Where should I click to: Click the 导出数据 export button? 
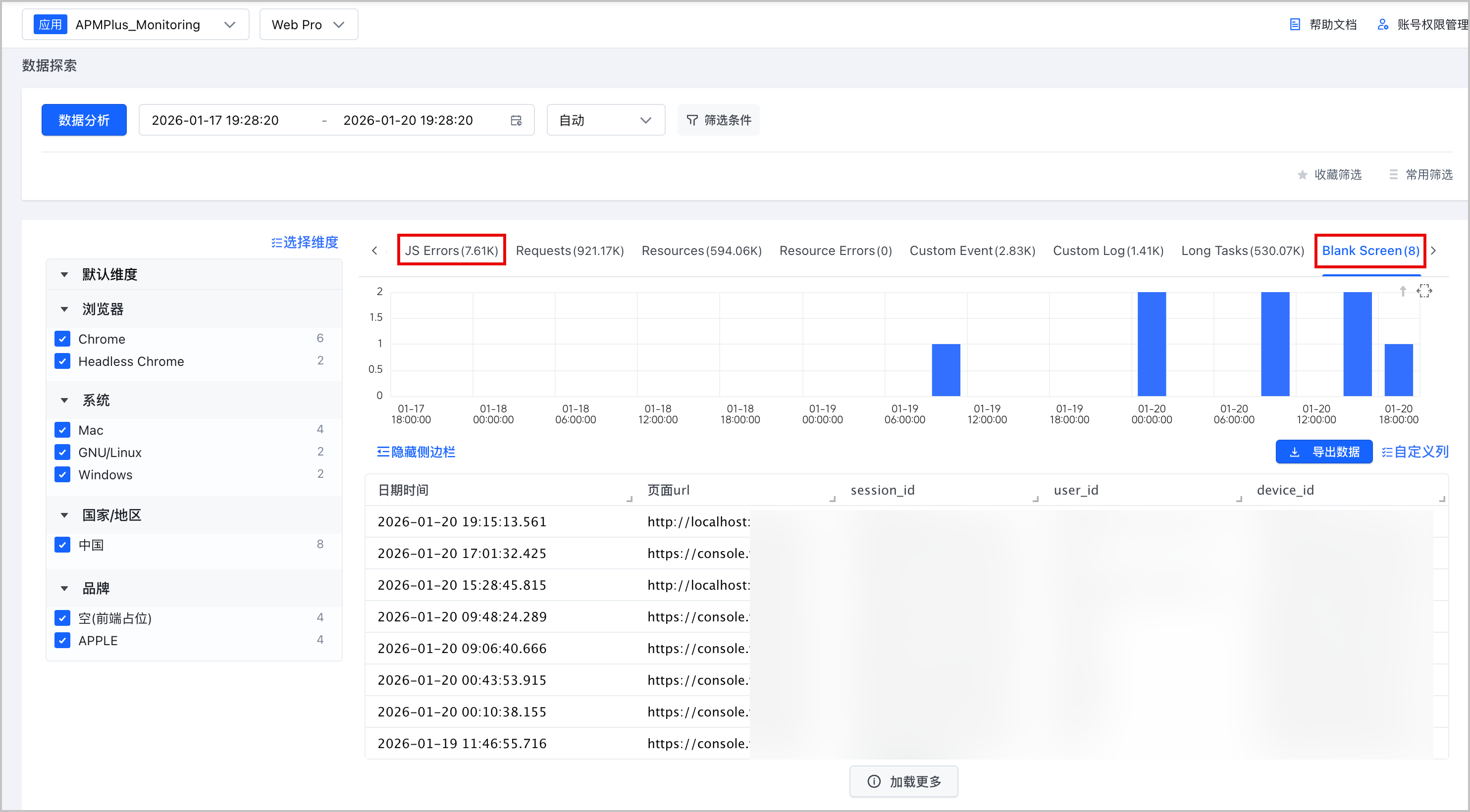point(1324,452)
